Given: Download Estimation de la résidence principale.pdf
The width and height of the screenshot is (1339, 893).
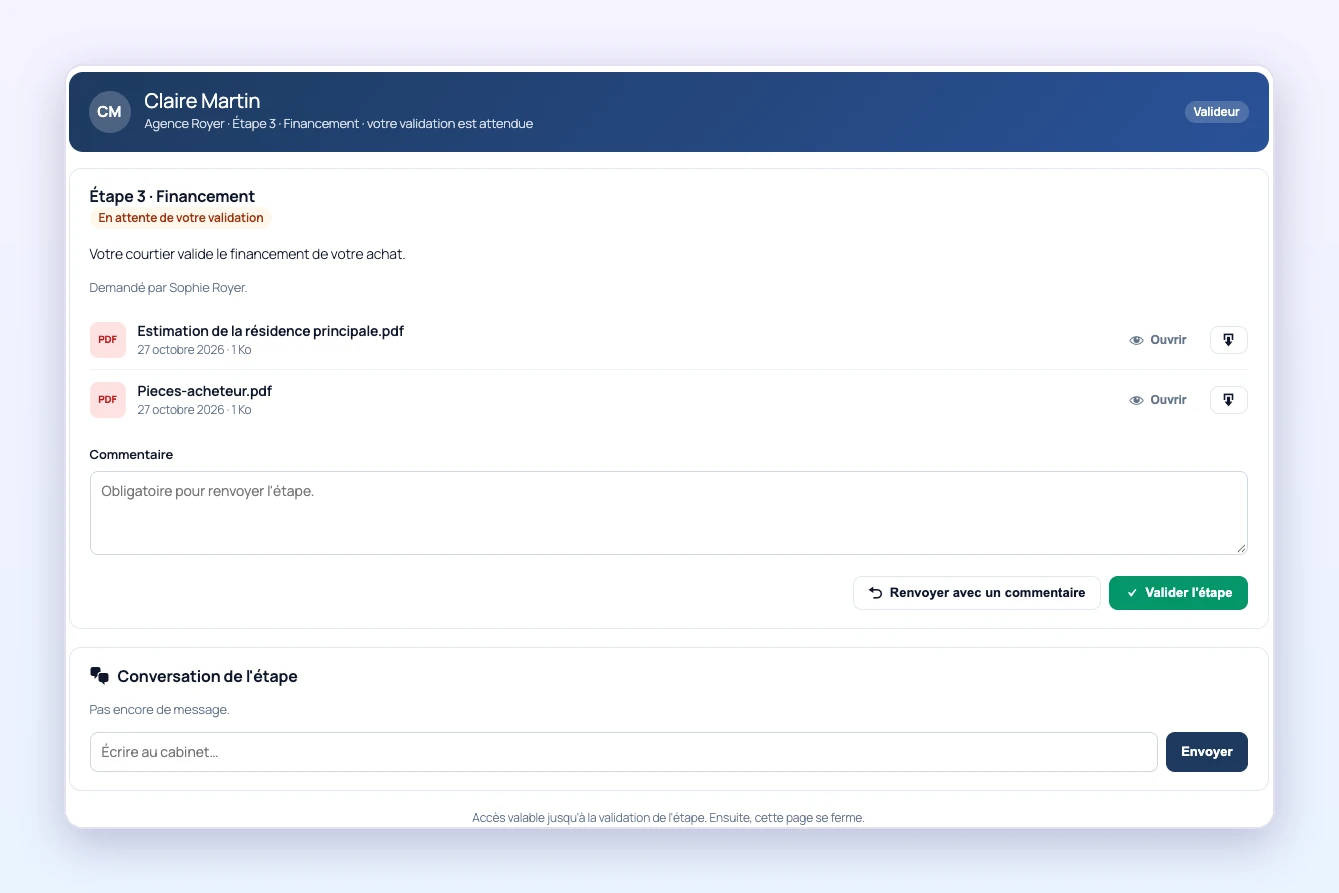Looking at the screenshot, I should click(1228, 340).
